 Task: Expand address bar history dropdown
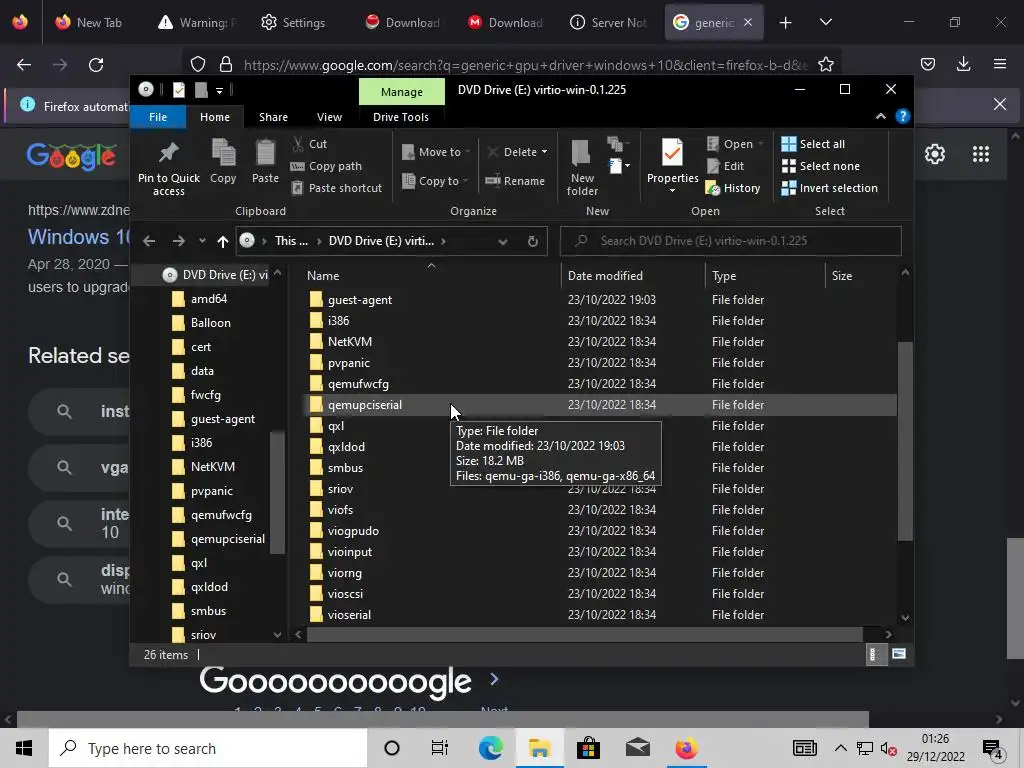503,241
